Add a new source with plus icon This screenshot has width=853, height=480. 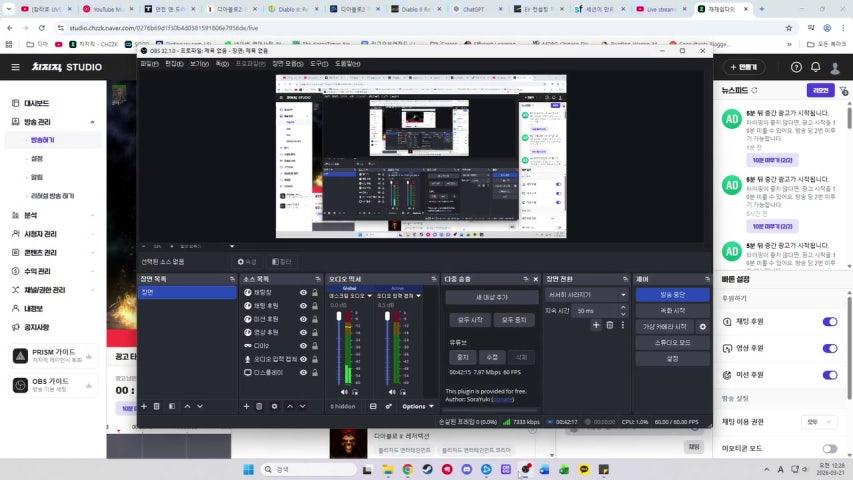(247, 406)
